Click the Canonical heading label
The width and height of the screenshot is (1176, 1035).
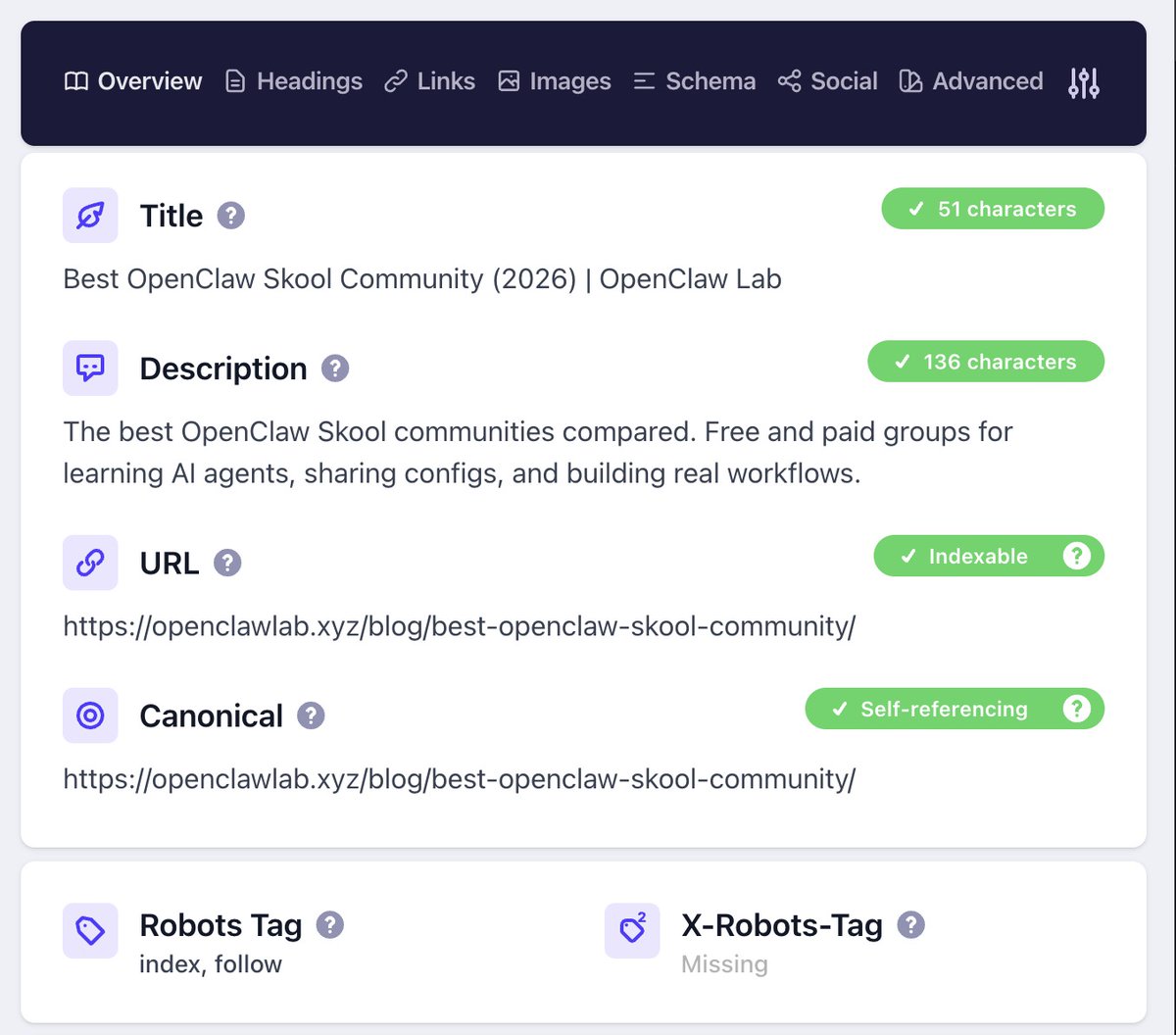click(x=212, y=715)
